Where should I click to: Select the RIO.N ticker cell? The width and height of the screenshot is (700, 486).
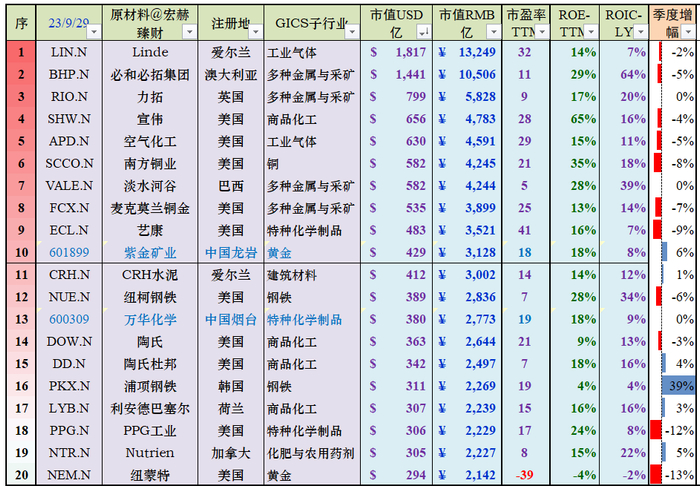click(69, 97)
